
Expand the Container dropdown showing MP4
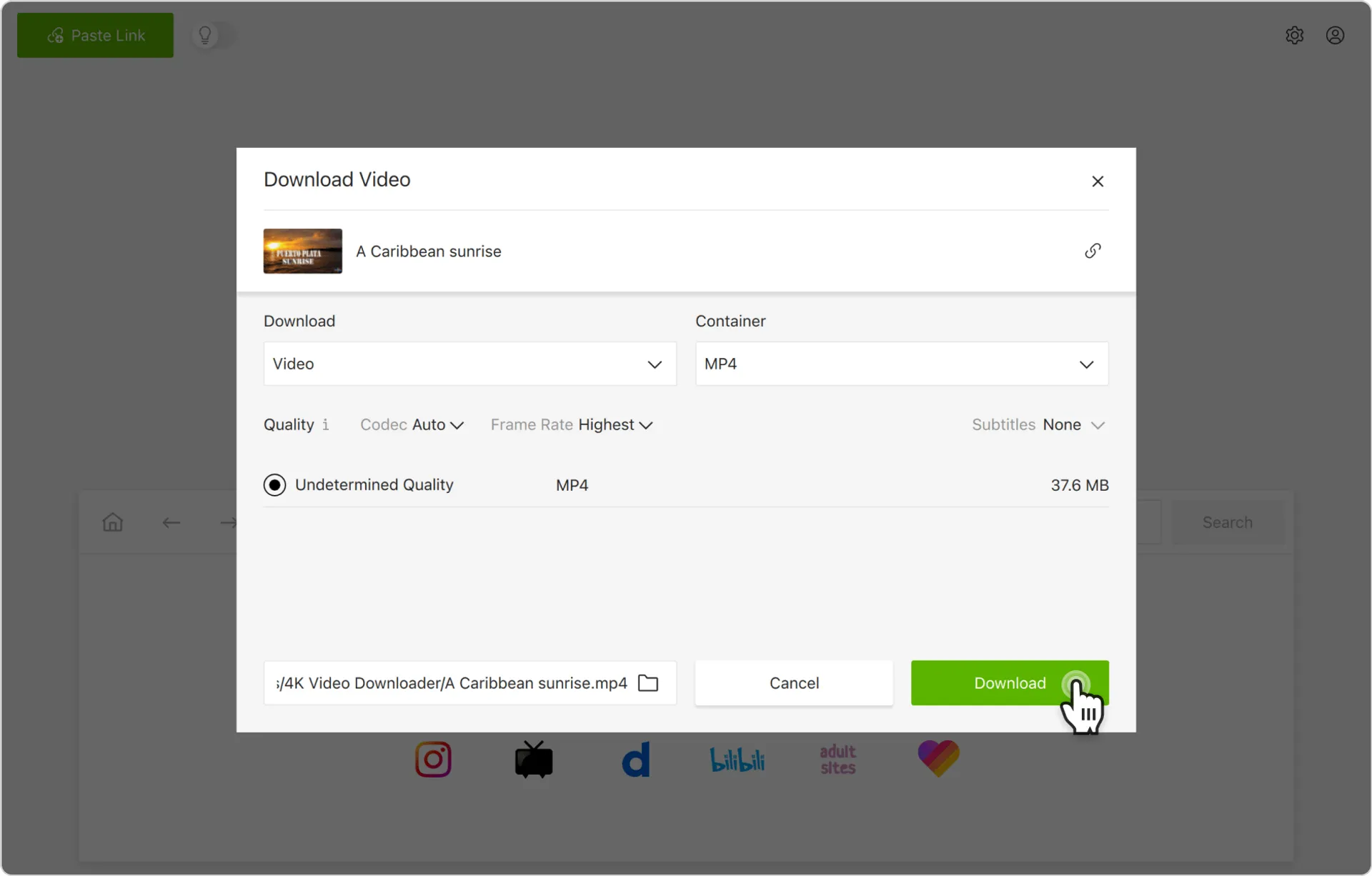[x=901, y=364]
